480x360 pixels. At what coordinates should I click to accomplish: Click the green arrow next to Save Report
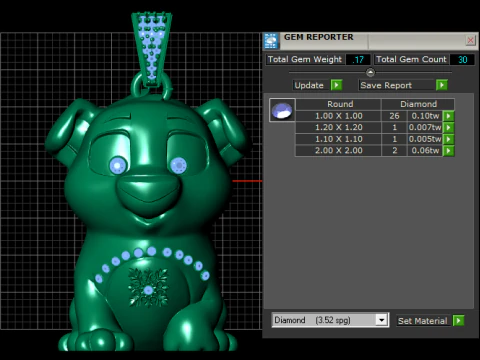442,85
